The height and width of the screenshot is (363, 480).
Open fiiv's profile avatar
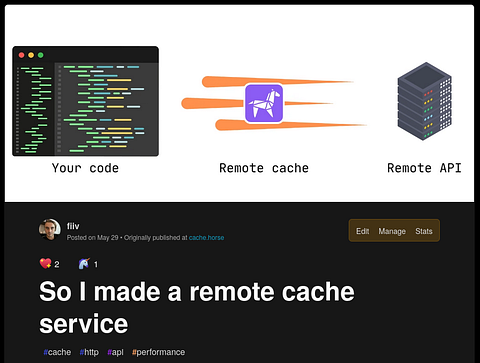click(x=50, y=230)
